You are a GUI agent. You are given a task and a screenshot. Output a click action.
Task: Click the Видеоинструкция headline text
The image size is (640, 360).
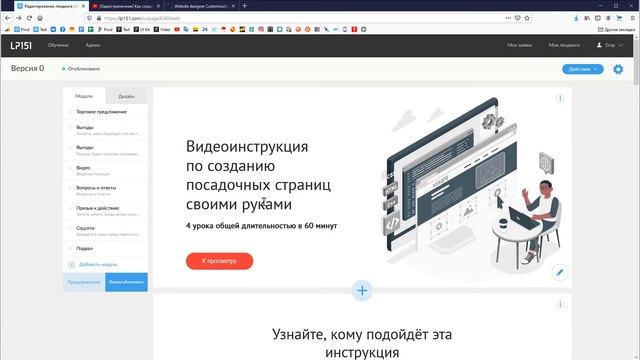click(258, 175)
